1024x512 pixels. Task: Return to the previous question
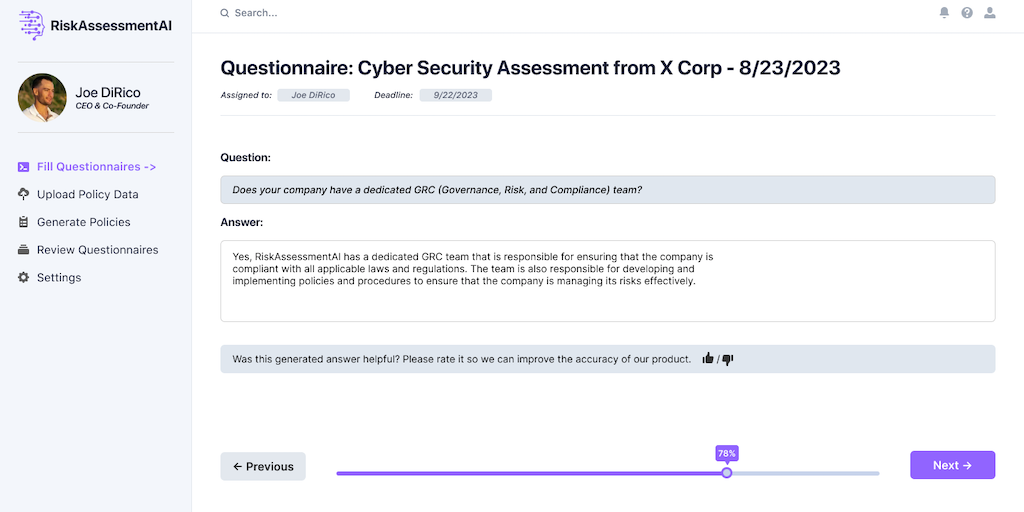click(x=263, y=466)
